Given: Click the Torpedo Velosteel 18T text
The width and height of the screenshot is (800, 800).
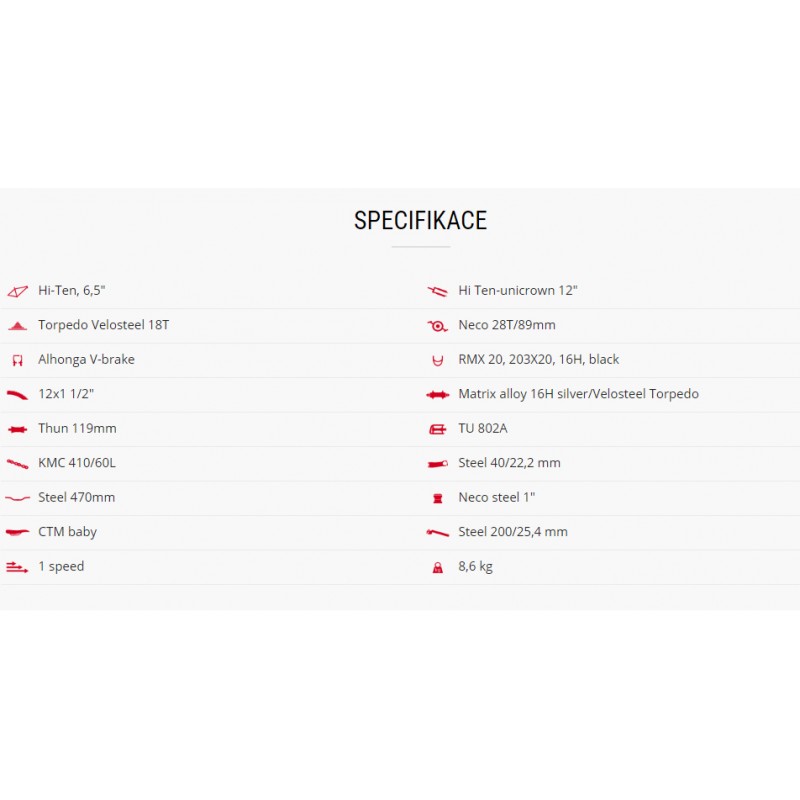Looking at the screenshot, I should click(104, 325).
